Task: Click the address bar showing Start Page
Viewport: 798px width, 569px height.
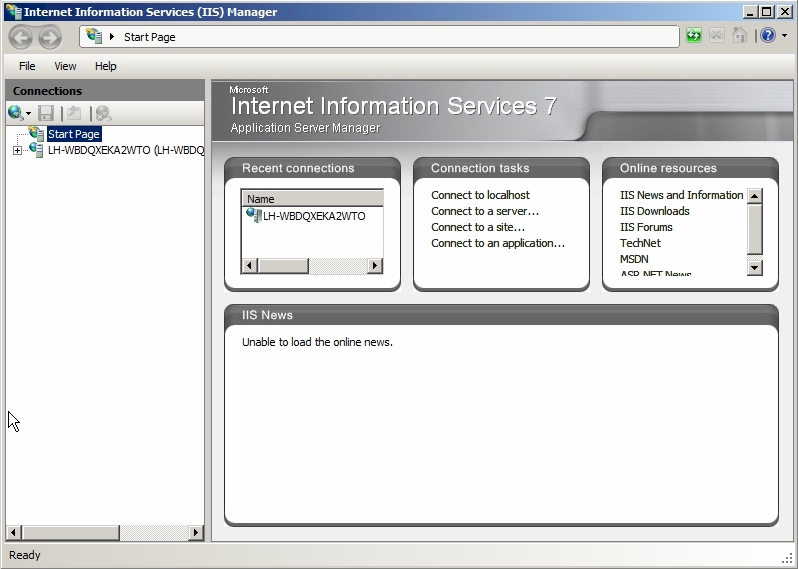Action: coord(379,37)
